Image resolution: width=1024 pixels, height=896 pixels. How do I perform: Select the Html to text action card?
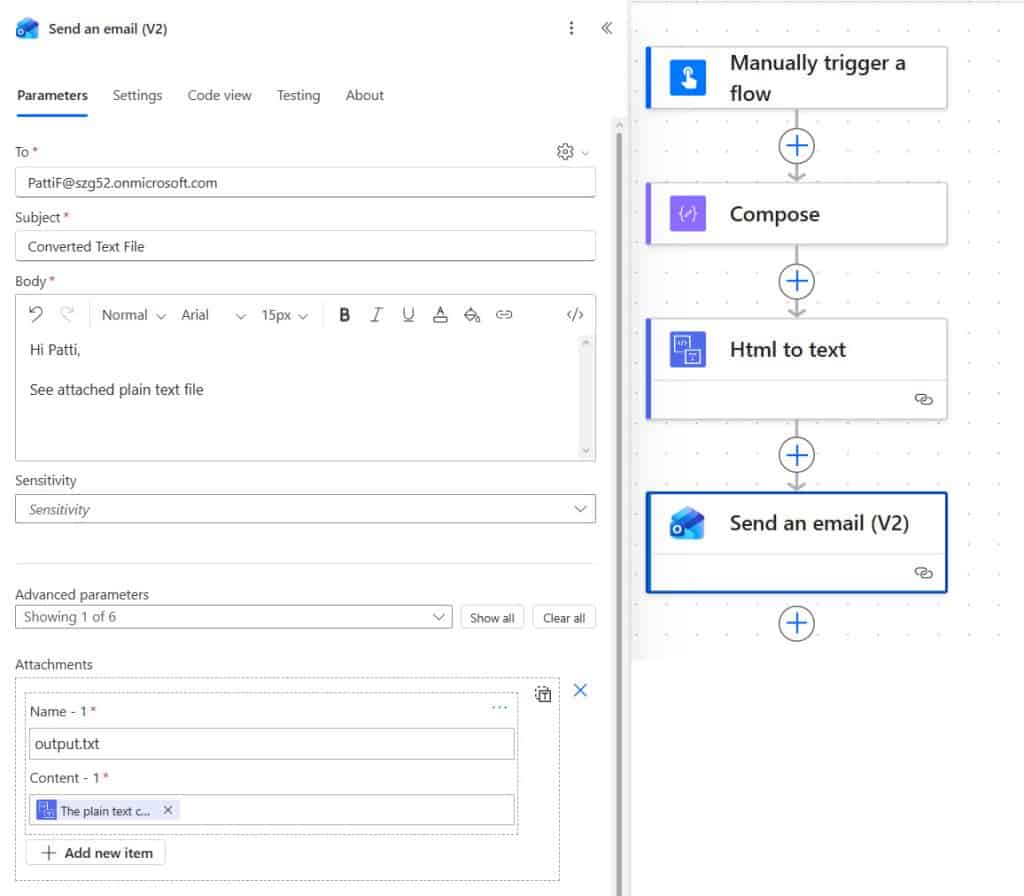[x=796, y=369]
